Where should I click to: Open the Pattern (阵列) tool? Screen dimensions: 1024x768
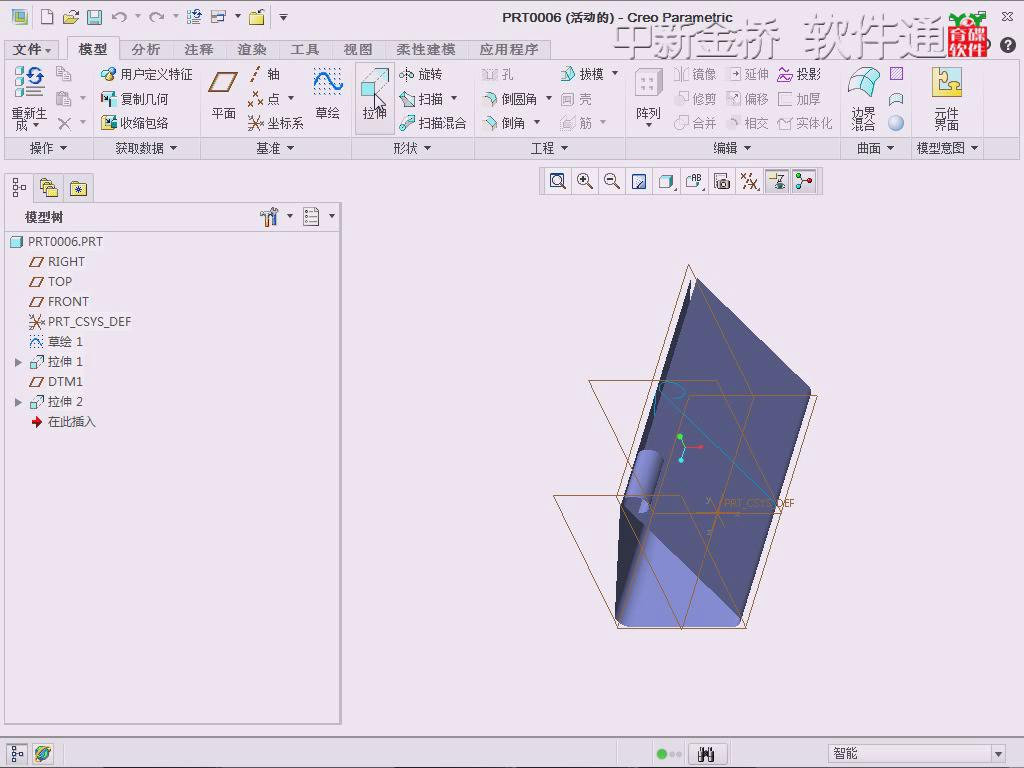pyautogui.click(x=648, y=97)
